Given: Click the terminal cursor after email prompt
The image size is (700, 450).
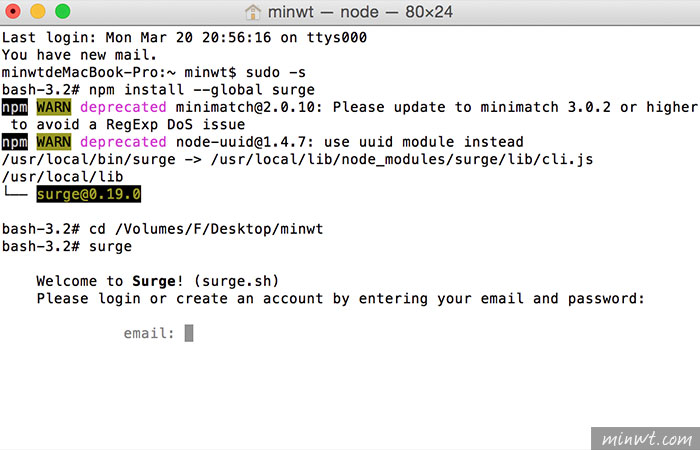Looking at the screenshot, I should pos(189,333).
